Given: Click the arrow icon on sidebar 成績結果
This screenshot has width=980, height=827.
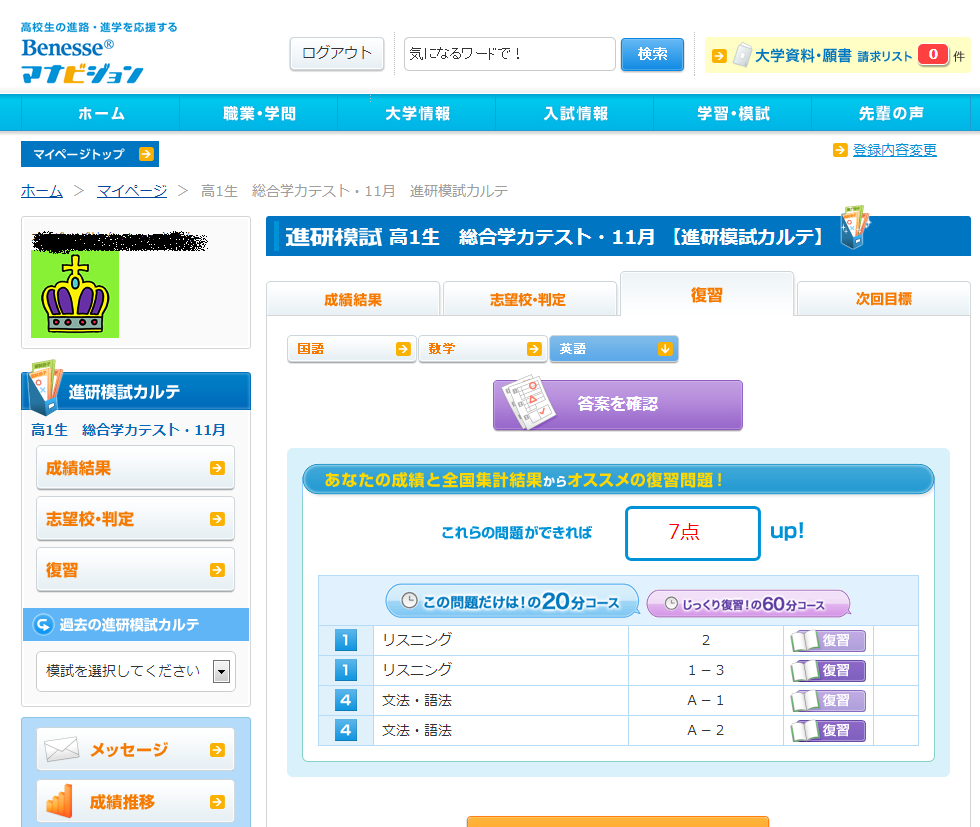Looking at the screenshot, I should click(x=218, y=468).
